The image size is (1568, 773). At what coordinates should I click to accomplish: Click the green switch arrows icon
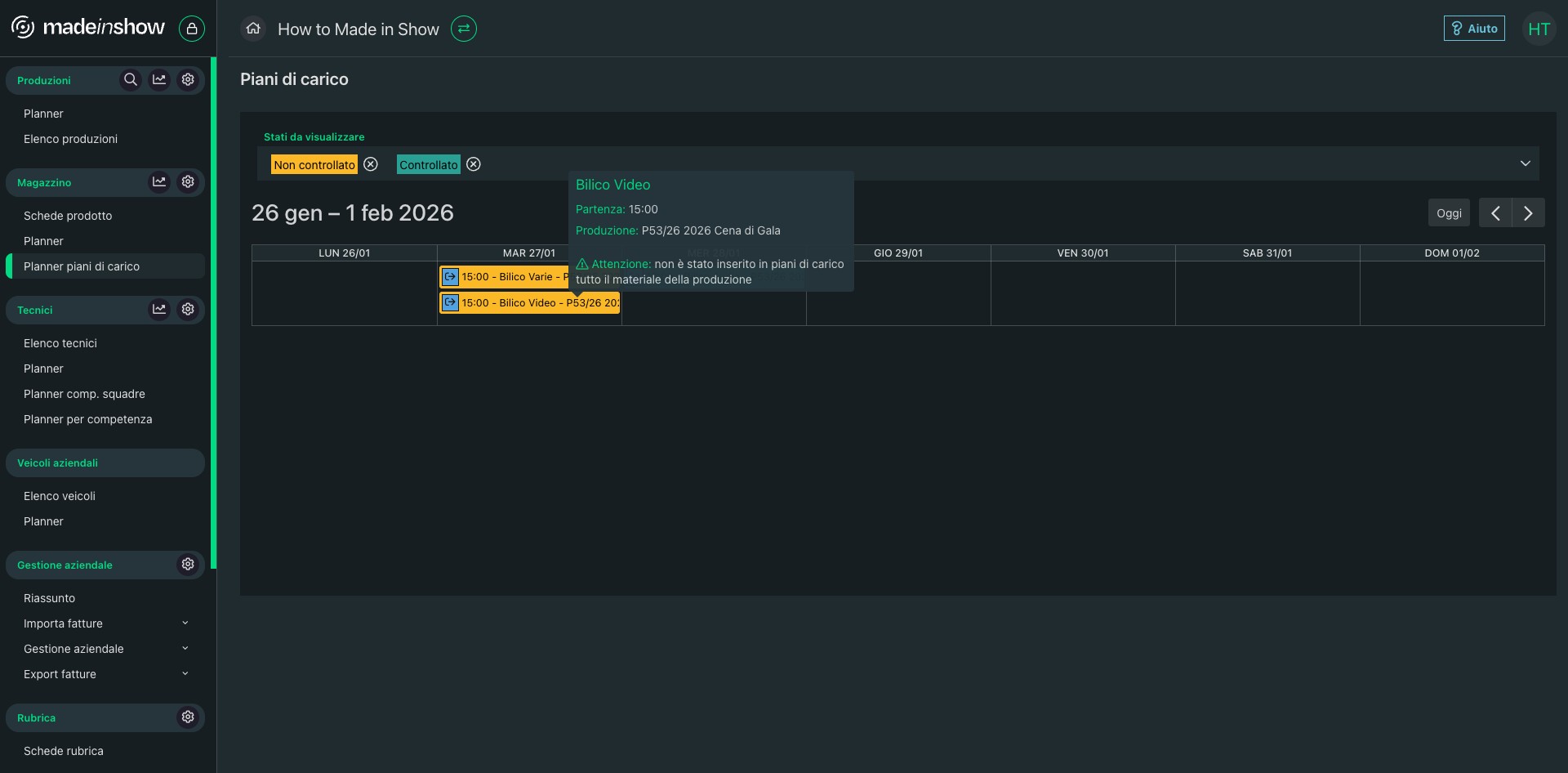pyautogui.click(x=464, y=29)
